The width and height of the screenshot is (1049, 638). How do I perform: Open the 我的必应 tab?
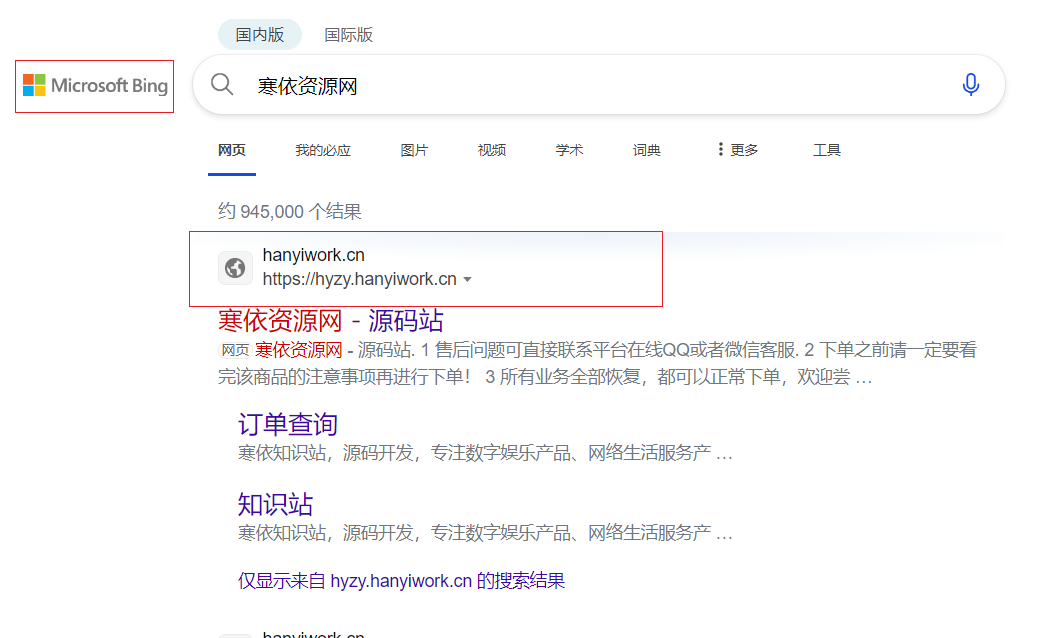click(x=323, y=150)
